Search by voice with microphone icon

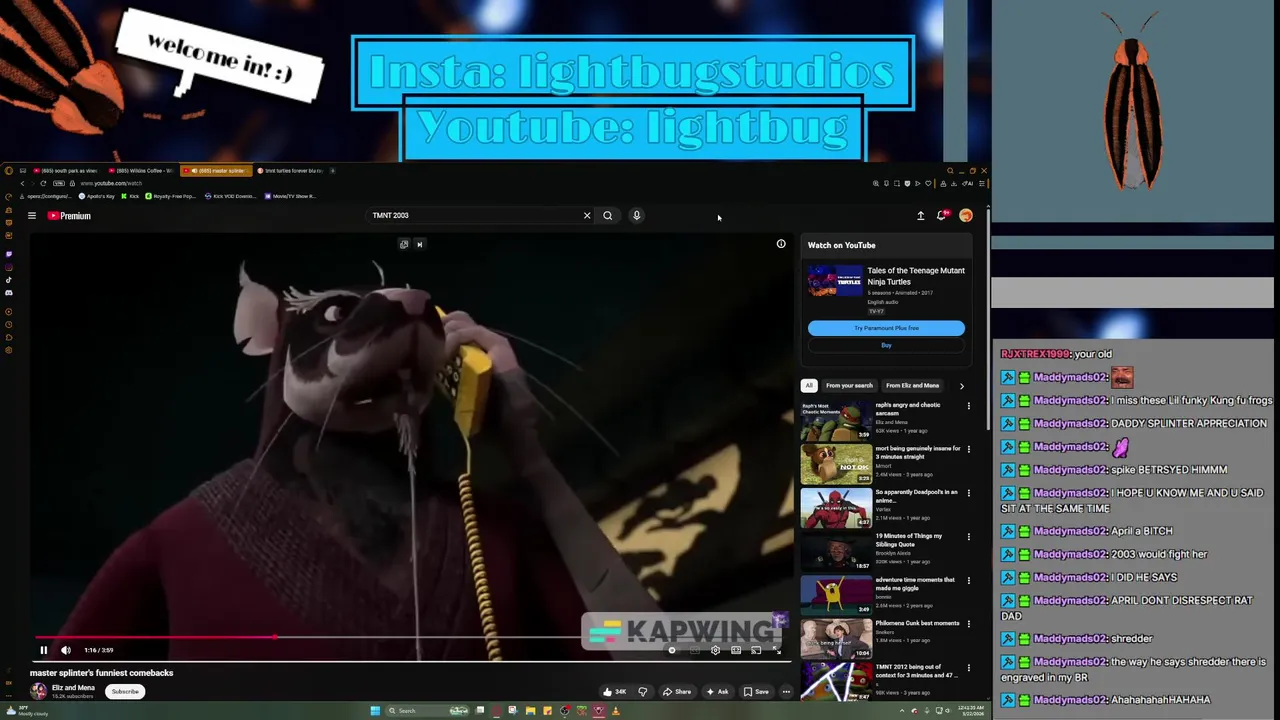(636, 215)
